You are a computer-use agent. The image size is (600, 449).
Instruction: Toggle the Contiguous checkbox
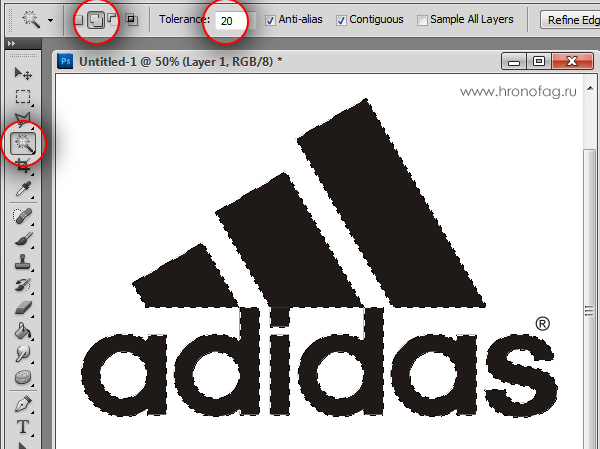341,20
